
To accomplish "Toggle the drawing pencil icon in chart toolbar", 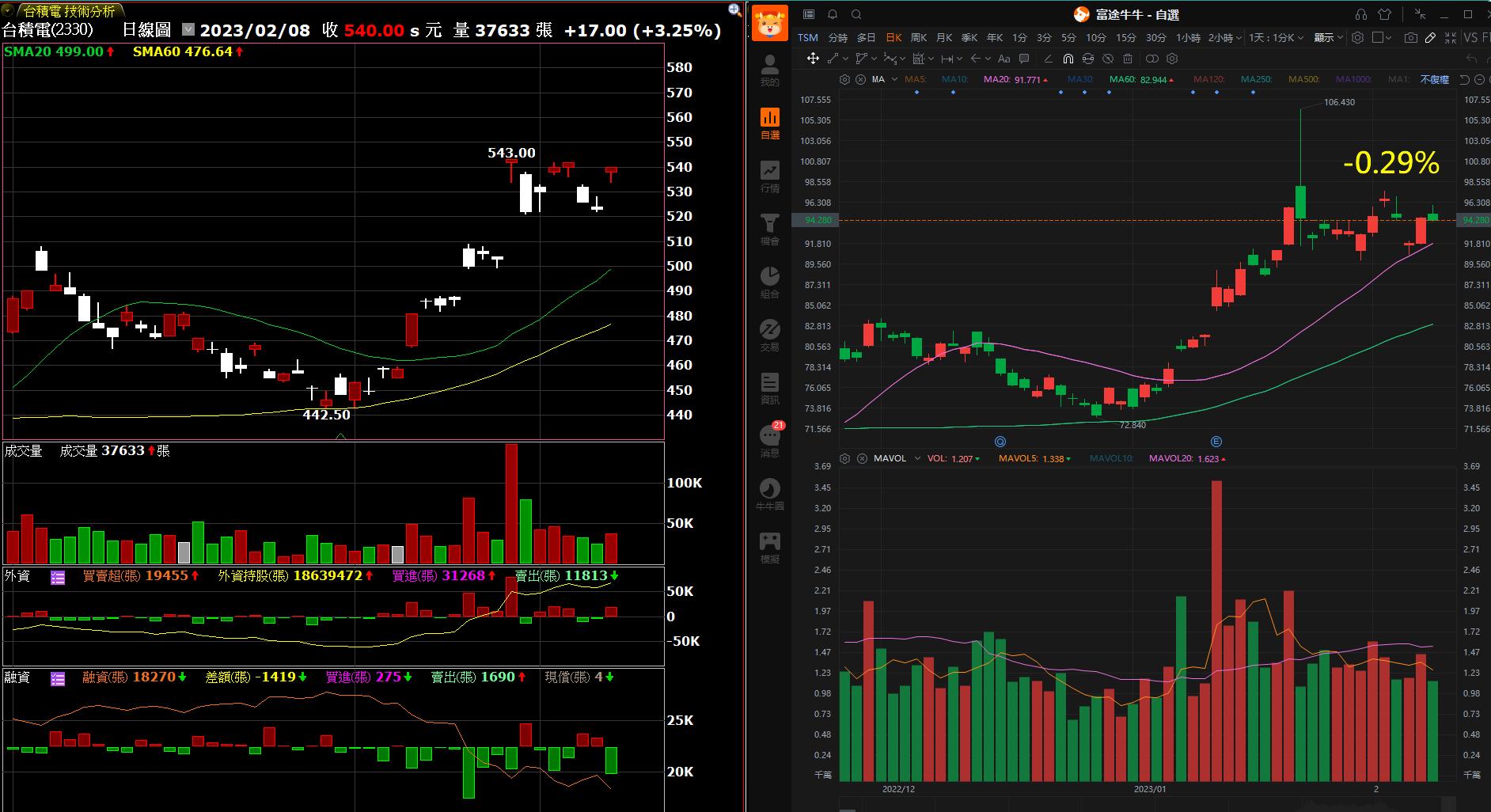I will click(1430, 37).
